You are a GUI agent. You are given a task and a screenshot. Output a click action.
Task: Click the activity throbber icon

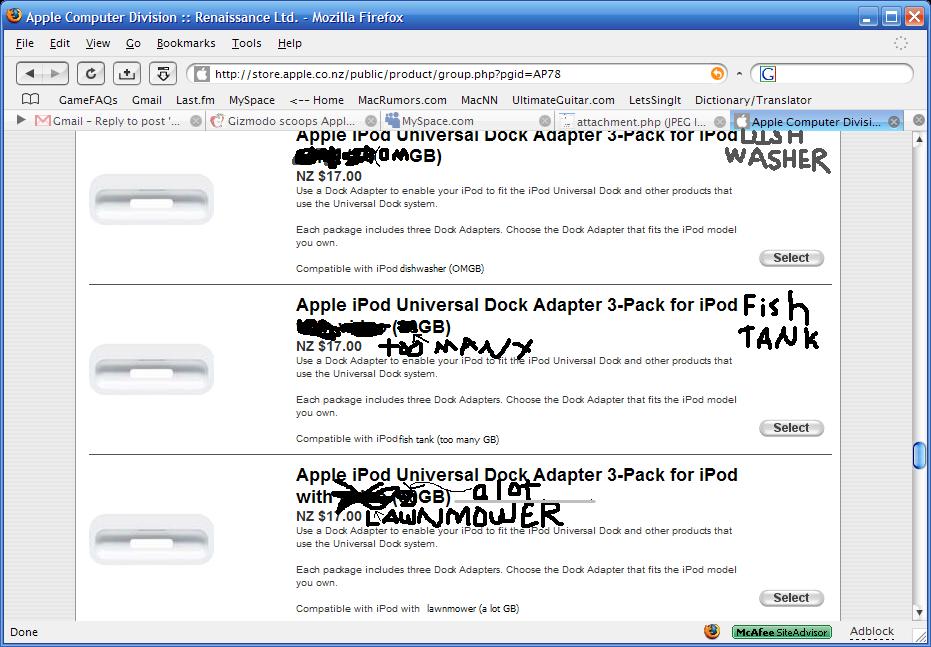[x=901, y=43]
